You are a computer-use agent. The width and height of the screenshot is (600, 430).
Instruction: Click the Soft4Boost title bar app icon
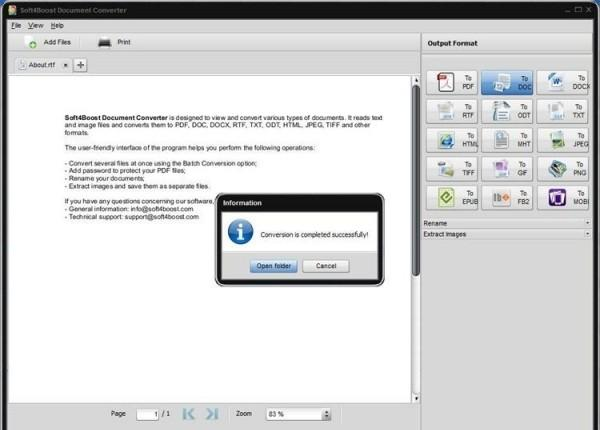13,10
